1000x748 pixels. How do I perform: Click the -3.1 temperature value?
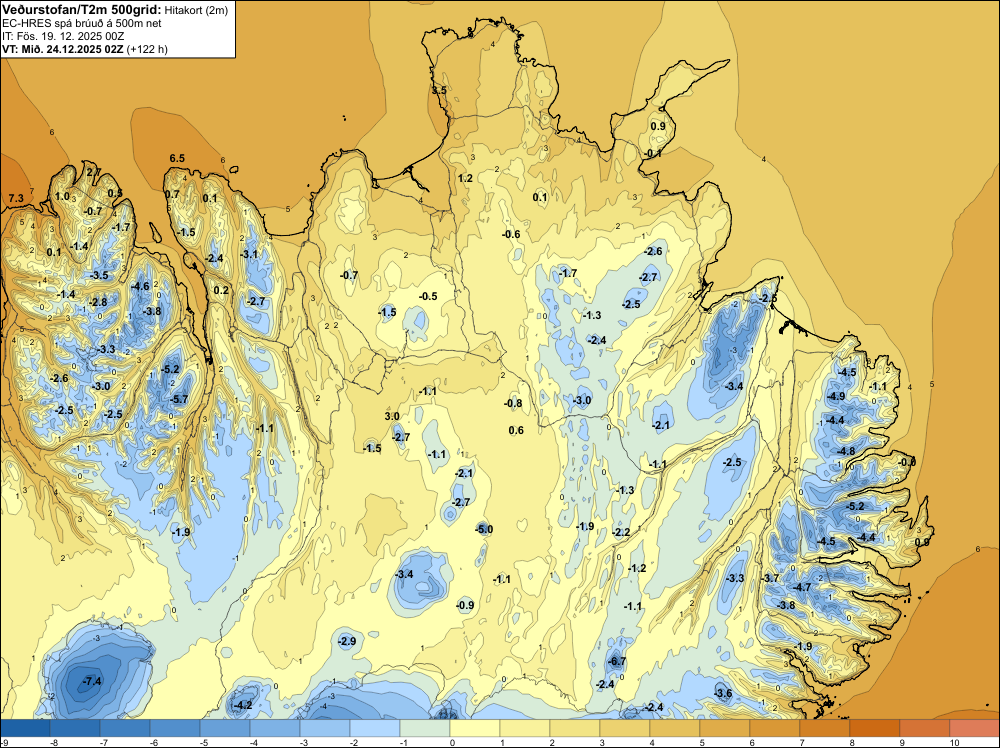pos(249,254)
